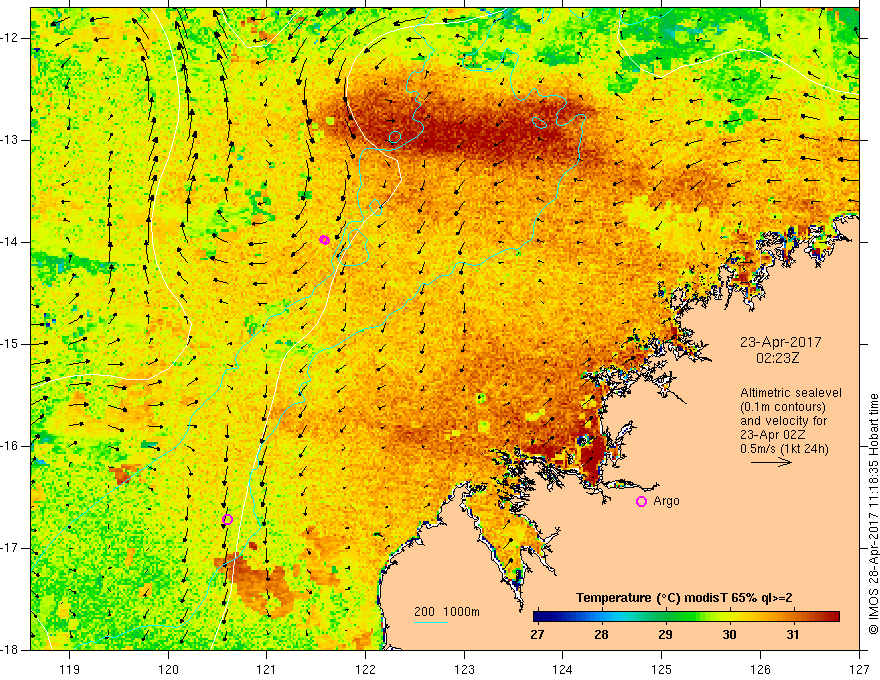Viewport: 880px width, 680px height.
Task: Select the velocity scale reference arrow in legend
Action: pyautogui.click(x=771, y=463)
